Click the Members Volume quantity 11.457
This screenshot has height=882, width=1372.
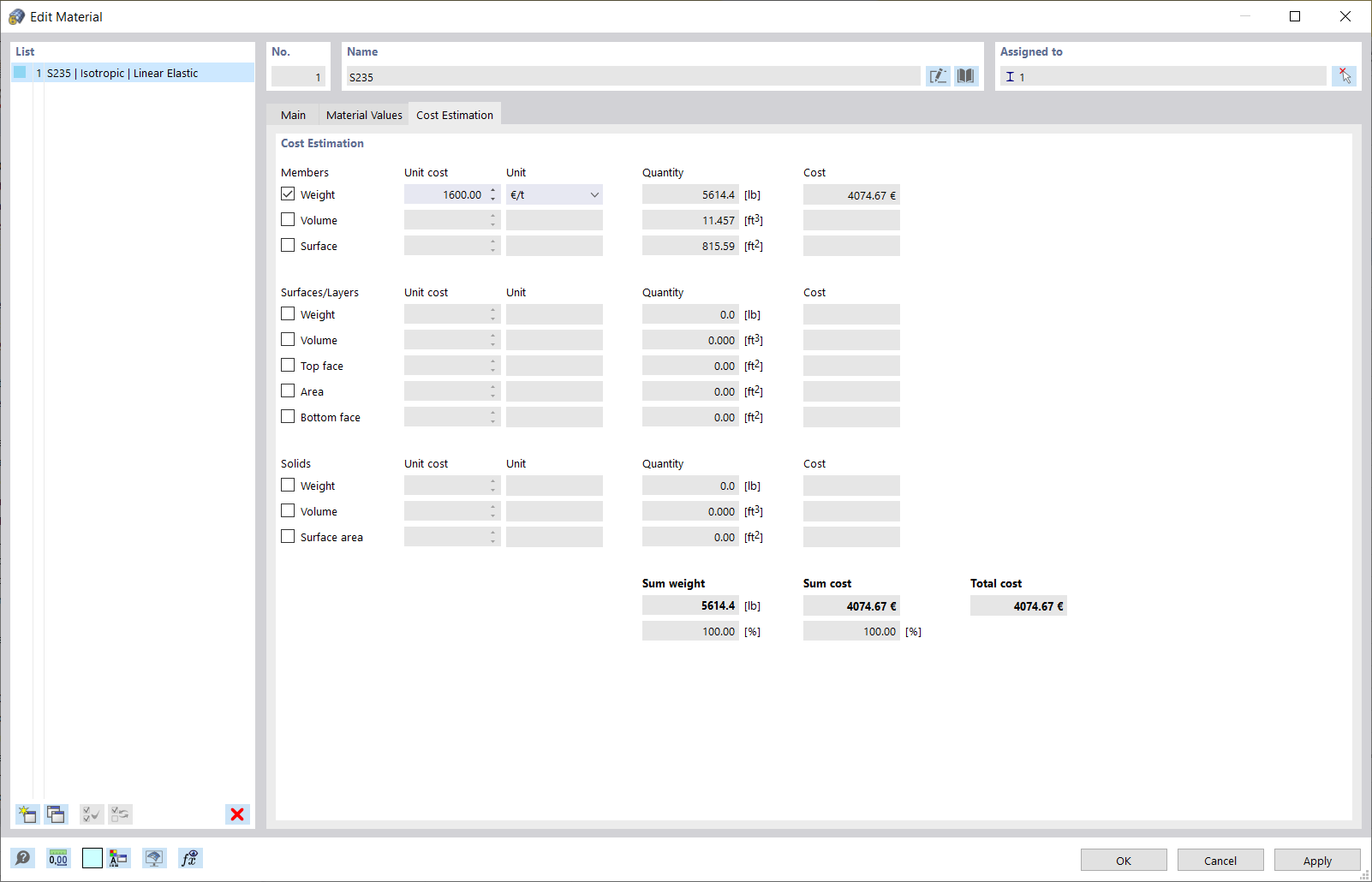(690, 221)
